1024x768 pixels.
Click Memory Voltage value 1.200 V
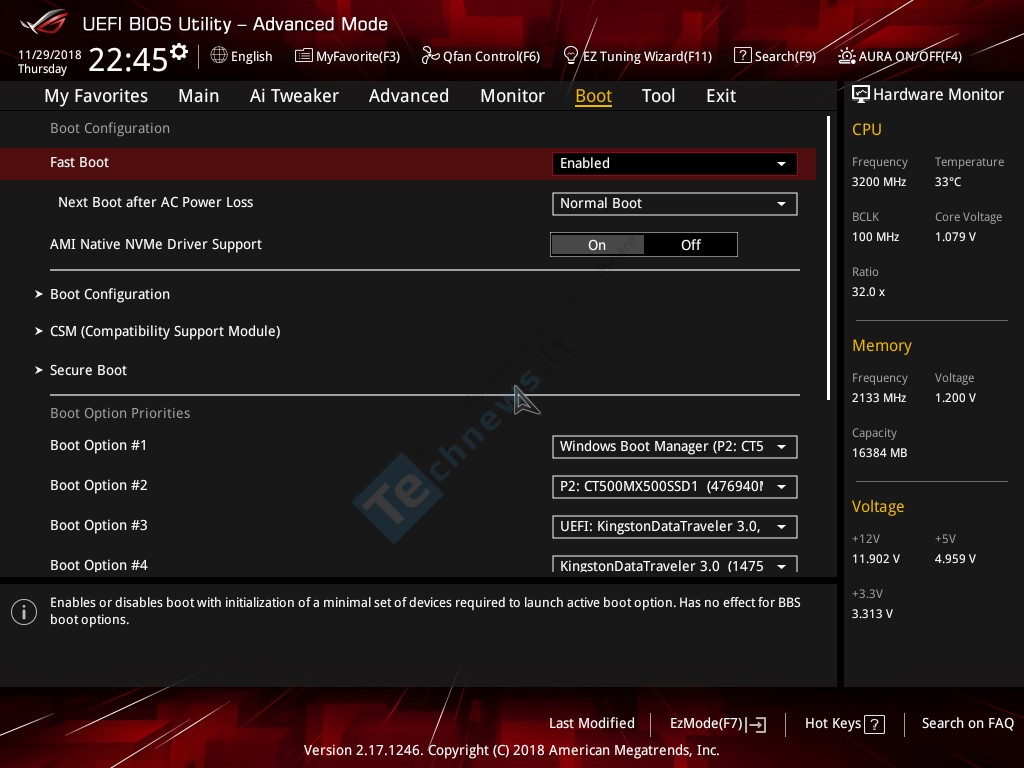click(955, 398)
